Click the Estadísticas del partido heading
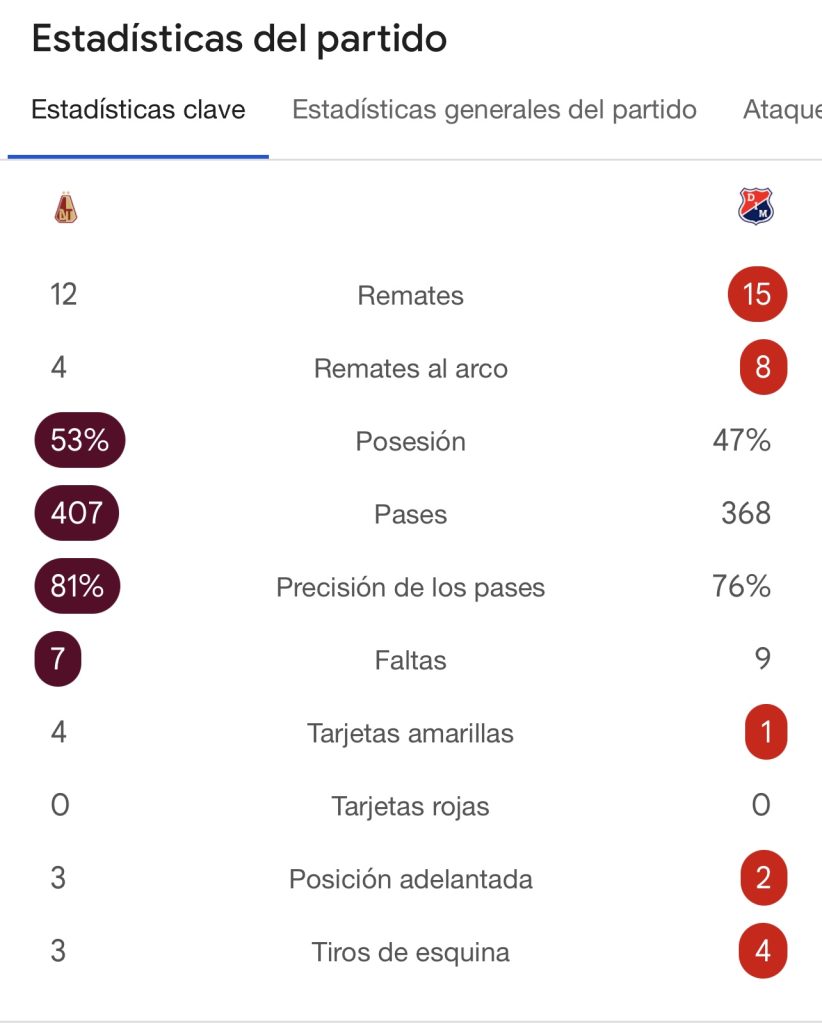Image resolution: width=822 pixels, height=1024 pixels. (x=239, y=39)
